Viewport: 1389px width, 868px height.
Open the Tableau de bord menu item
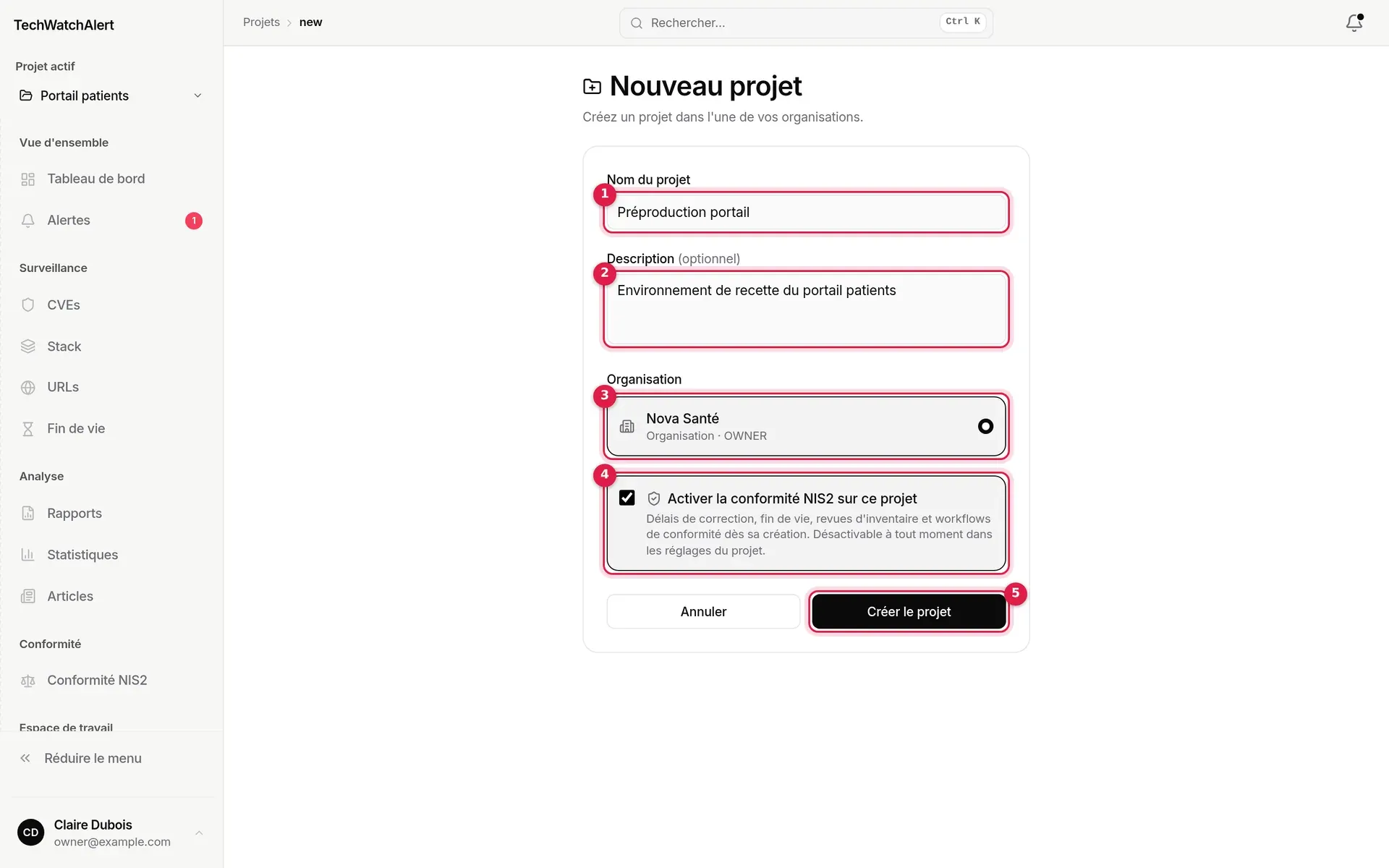[x=111, y=179]
